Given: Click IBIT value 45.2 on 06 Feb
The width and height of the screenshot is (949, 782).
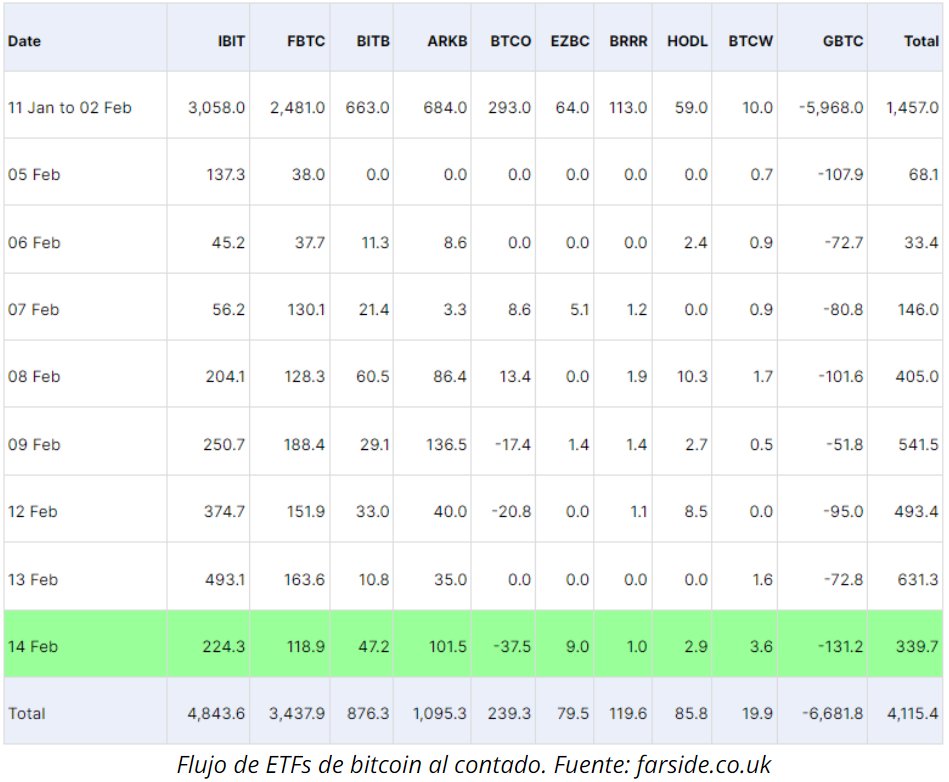Looking at the screenshot, I should (x=228, y=243).
